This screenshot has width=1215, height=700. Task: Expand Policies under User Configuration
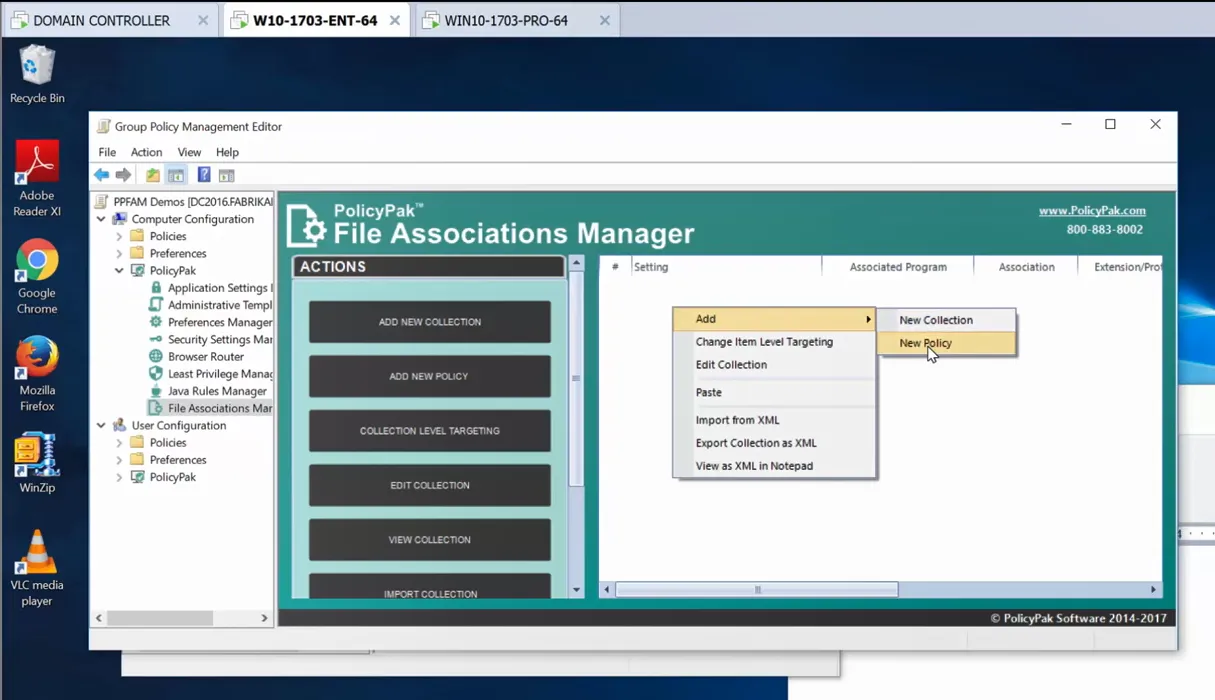coord(120,443)
